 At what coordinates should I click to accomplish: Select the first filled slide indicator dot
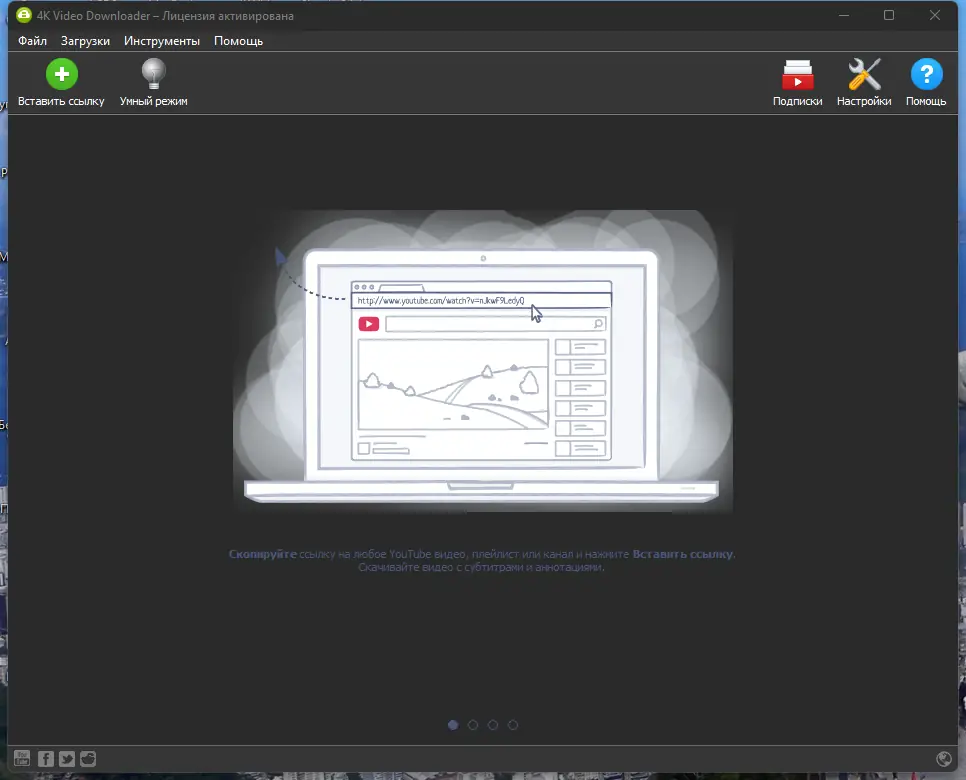[x=453, y=725]
